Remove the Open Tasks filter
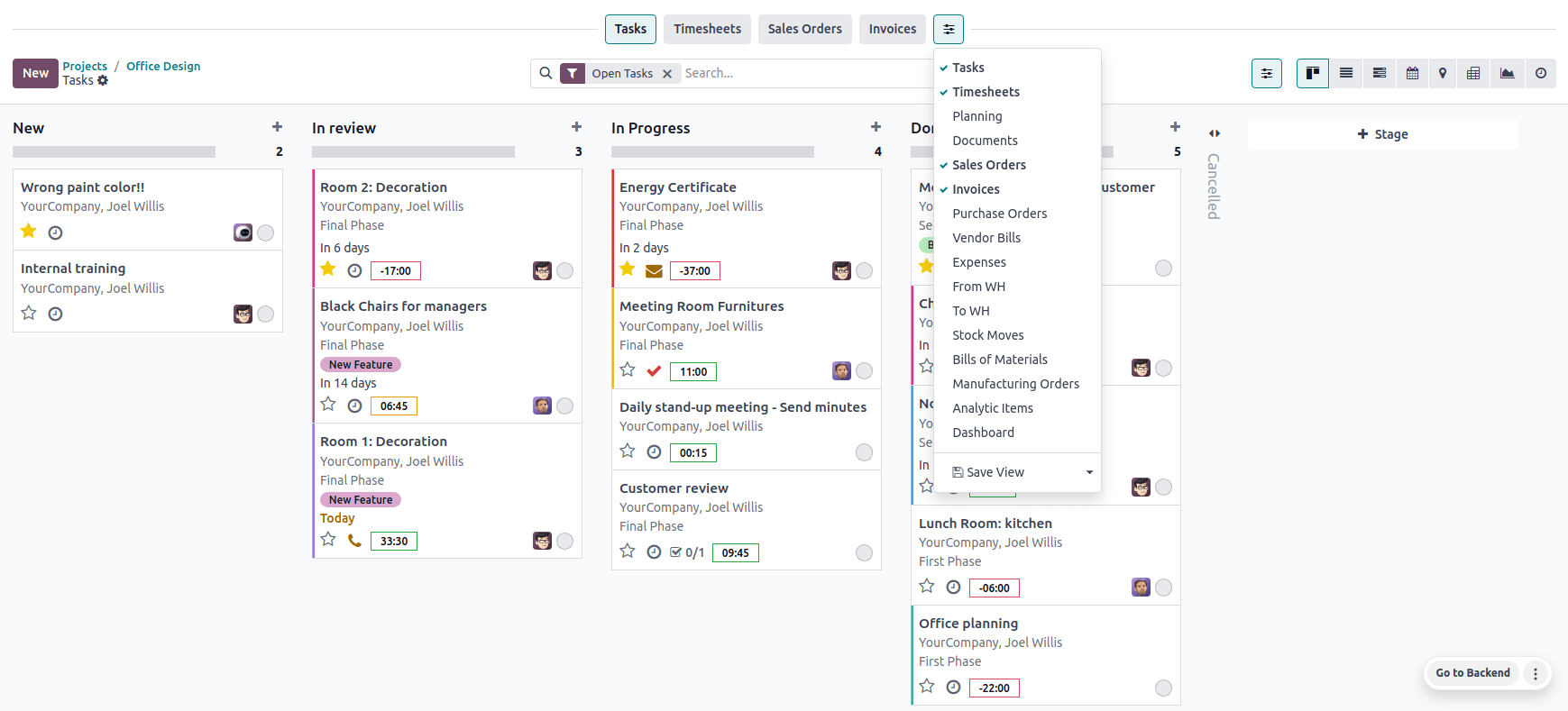The image size is (1568, 711). [x=667, y=73]
